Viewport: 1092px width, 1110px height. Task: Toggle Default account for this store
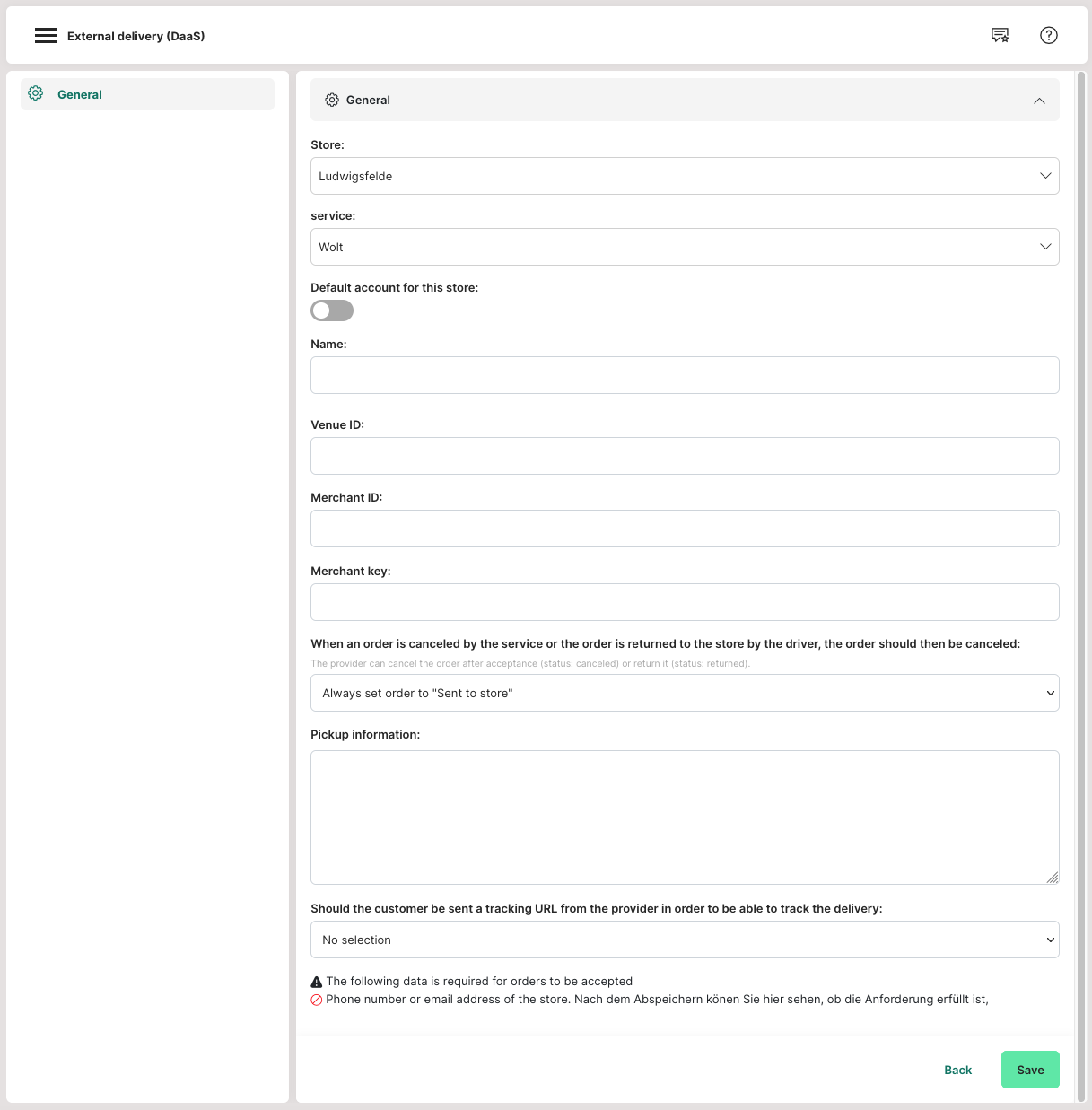click(332, 310)
